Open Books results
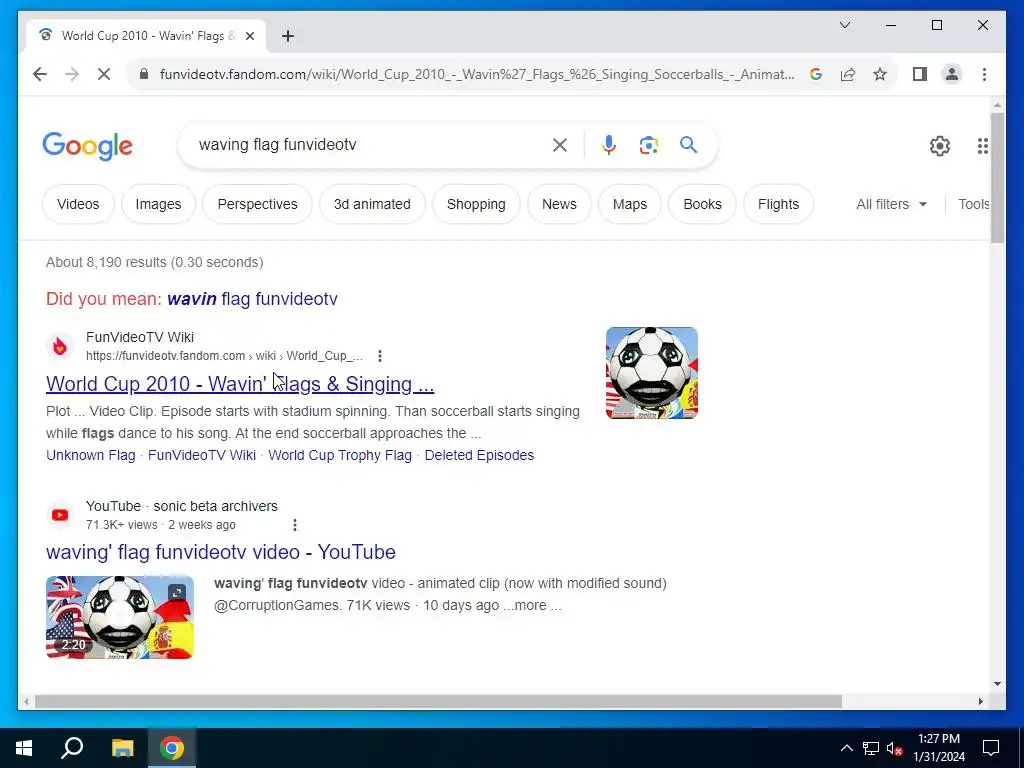Image resolution: width=1024 pixels, height=768 pixels. tap(702, 204)
